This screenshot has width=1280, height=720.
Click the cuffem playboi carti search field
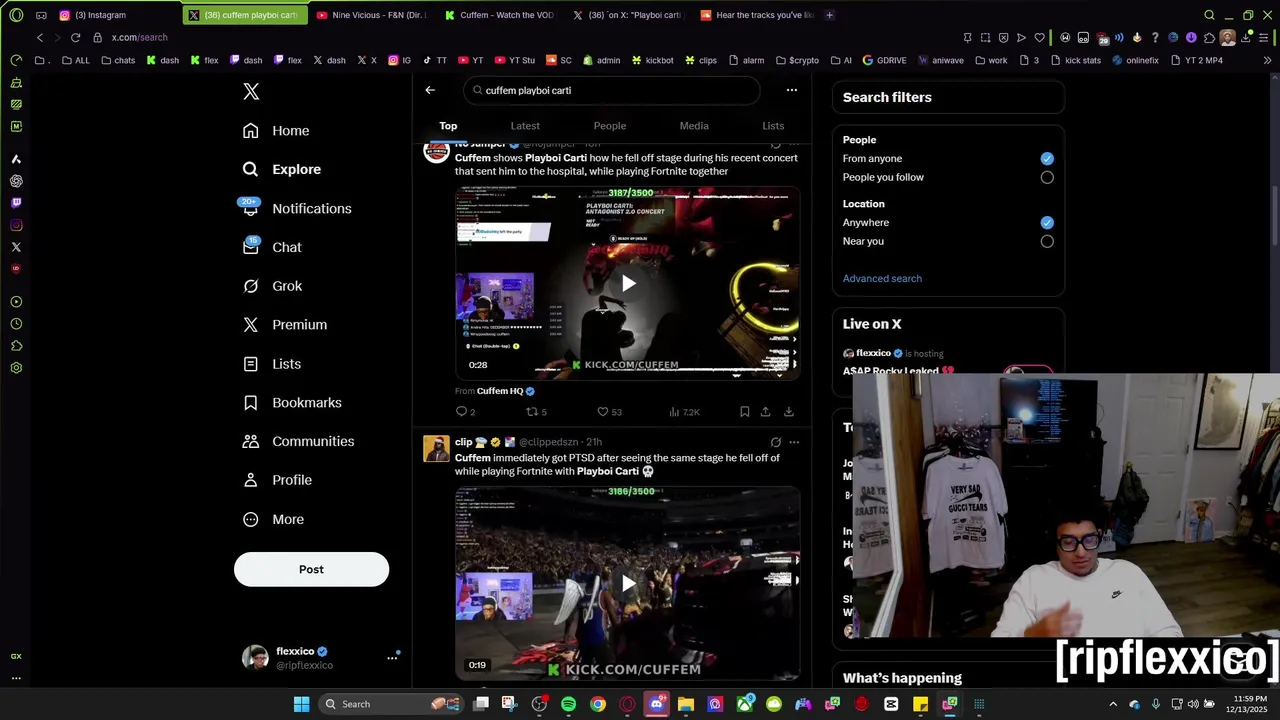click(611, 90)
